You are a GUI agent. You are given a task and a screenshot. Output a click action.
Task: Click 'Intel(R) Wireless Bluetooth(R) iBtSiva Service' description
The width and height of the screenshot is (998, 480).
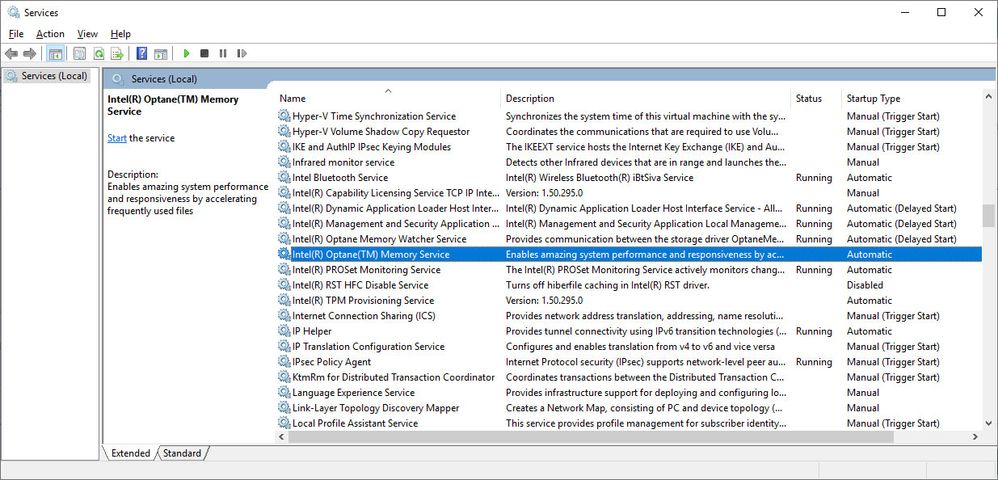[x=600, y=177]
